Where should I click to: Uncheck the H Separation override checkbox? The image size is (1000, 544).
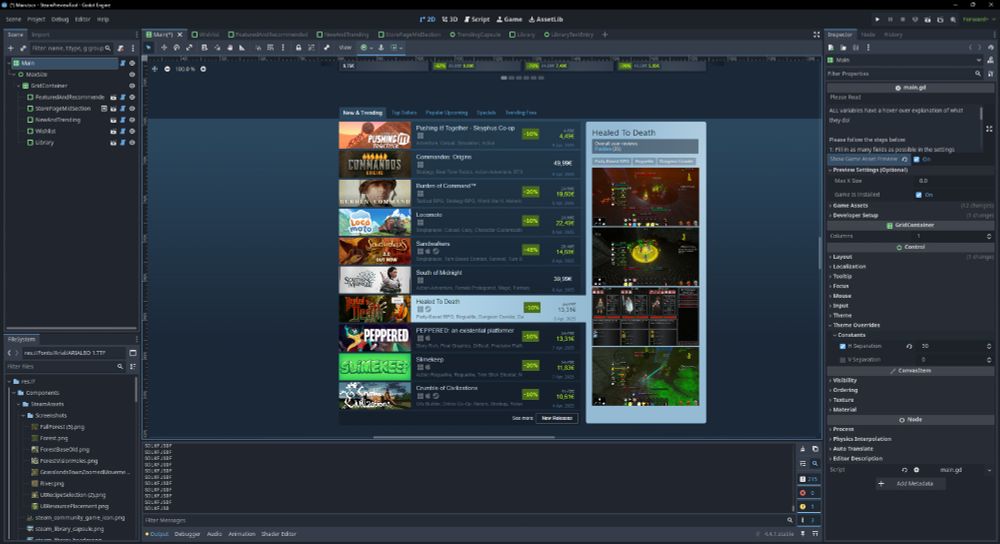(x=842, y=346)
